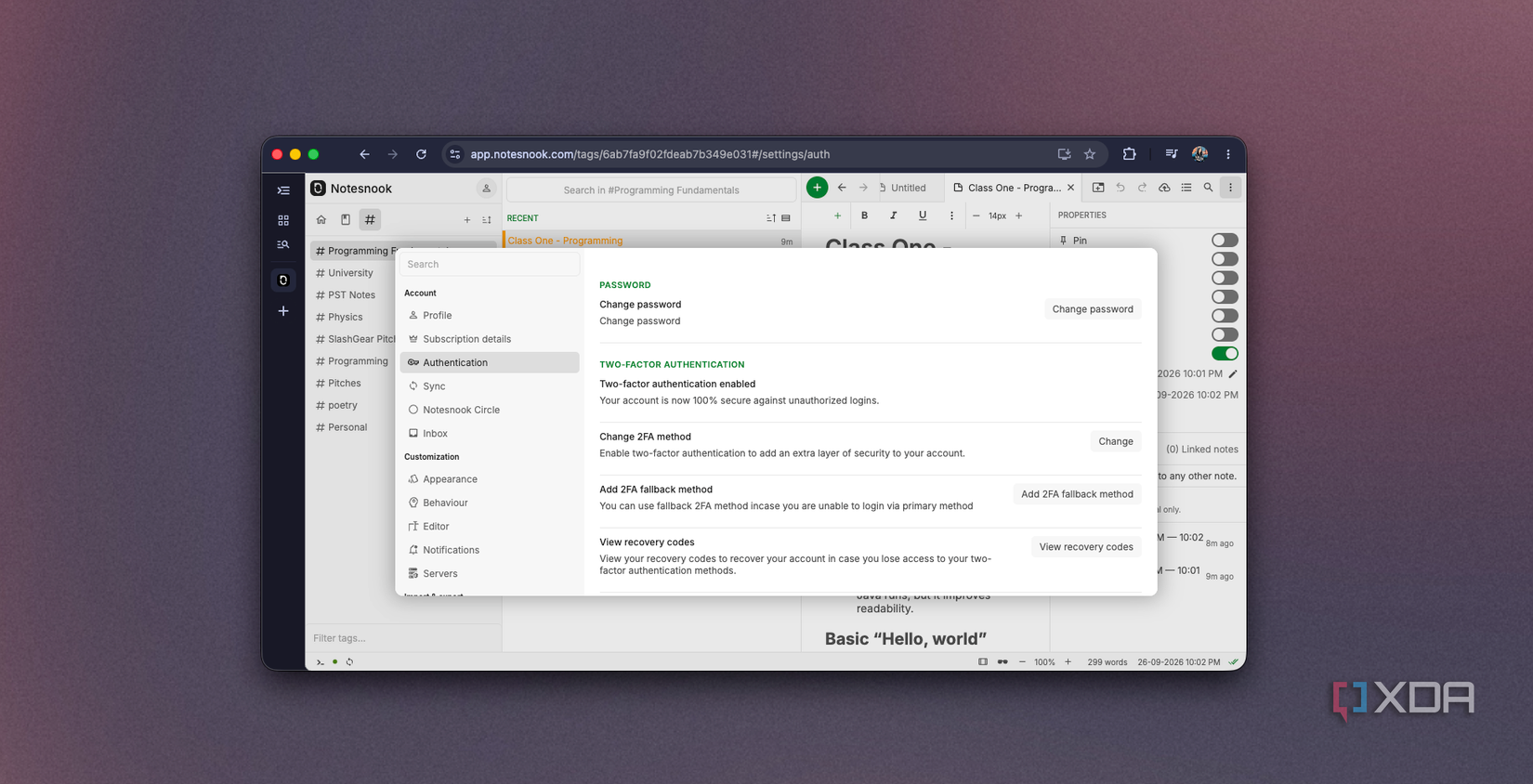Open Editor customization settings
Screen dimensions: 1533x784
click(490, 527)
